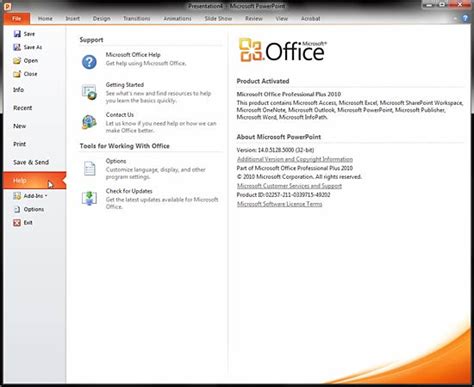
Task: Open Microsoft Customer Services and Support link
Action: [x=289, y=186]
